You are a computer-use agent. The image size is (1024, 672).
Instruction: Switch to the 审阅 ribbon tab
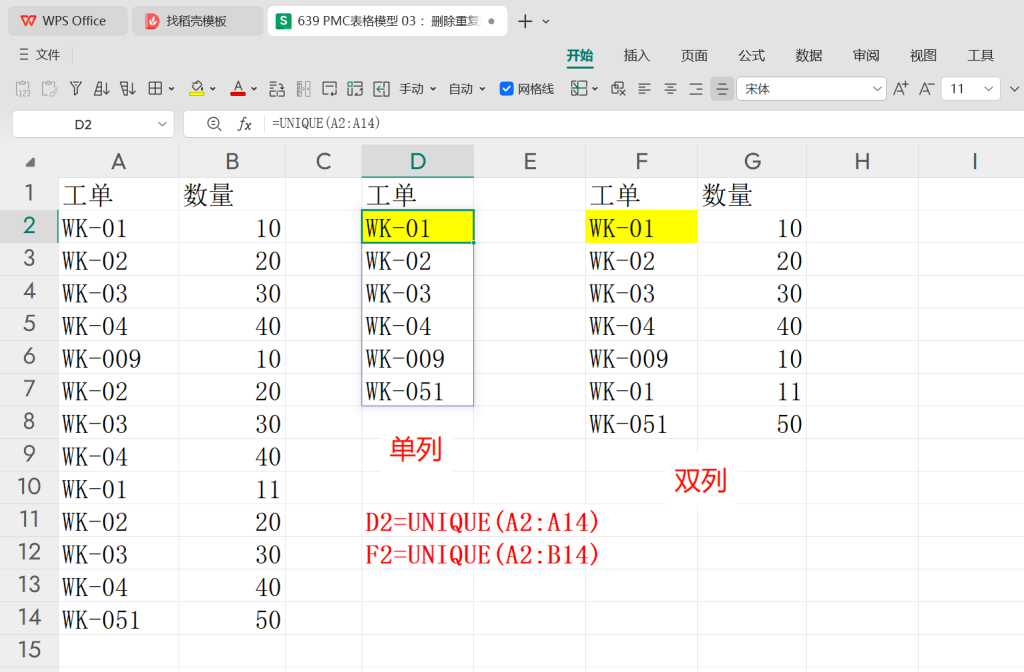pos(866,56)
